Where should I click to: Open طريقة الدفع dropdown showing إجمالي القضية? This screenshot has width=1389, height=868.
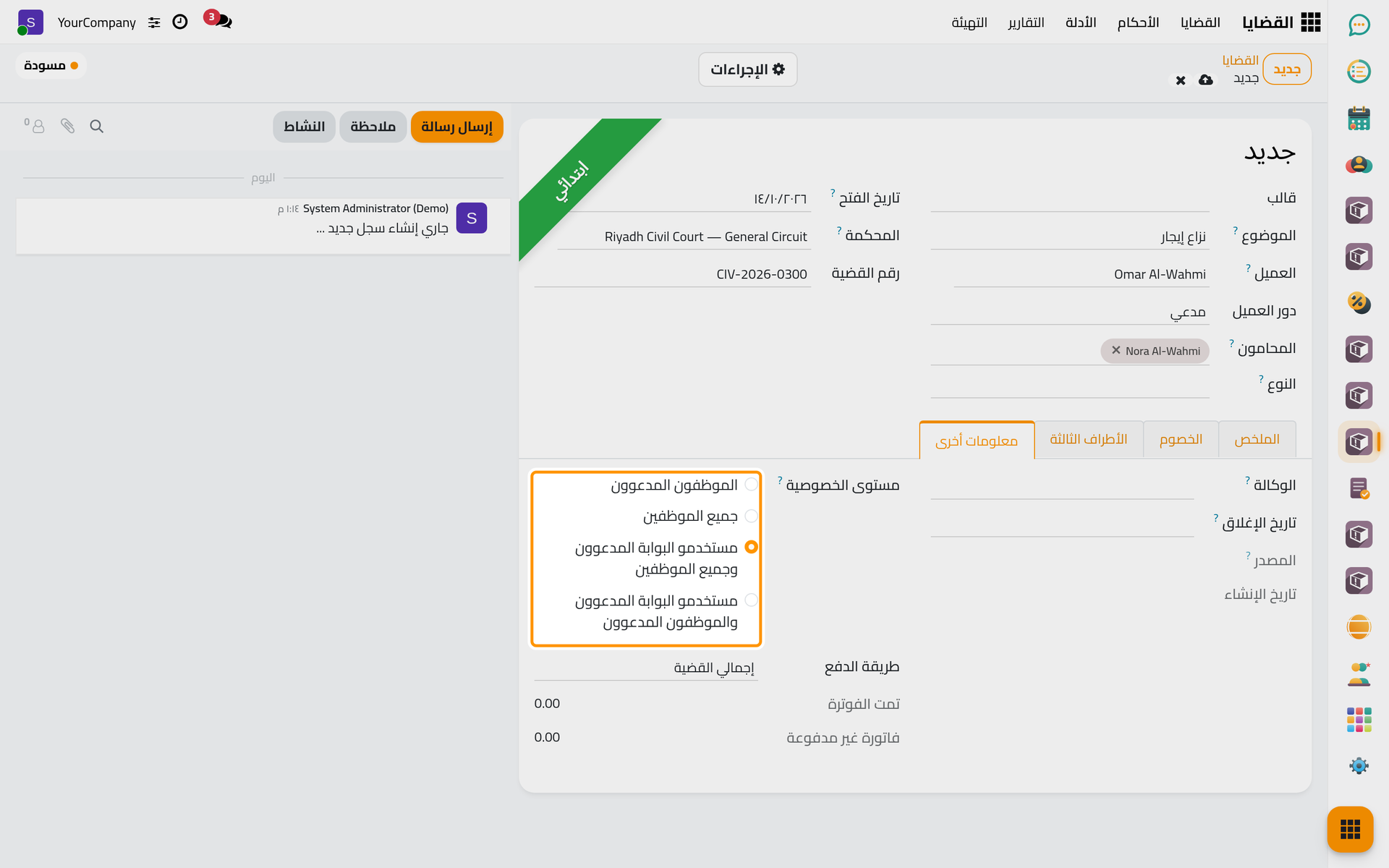tap(646, 668)
